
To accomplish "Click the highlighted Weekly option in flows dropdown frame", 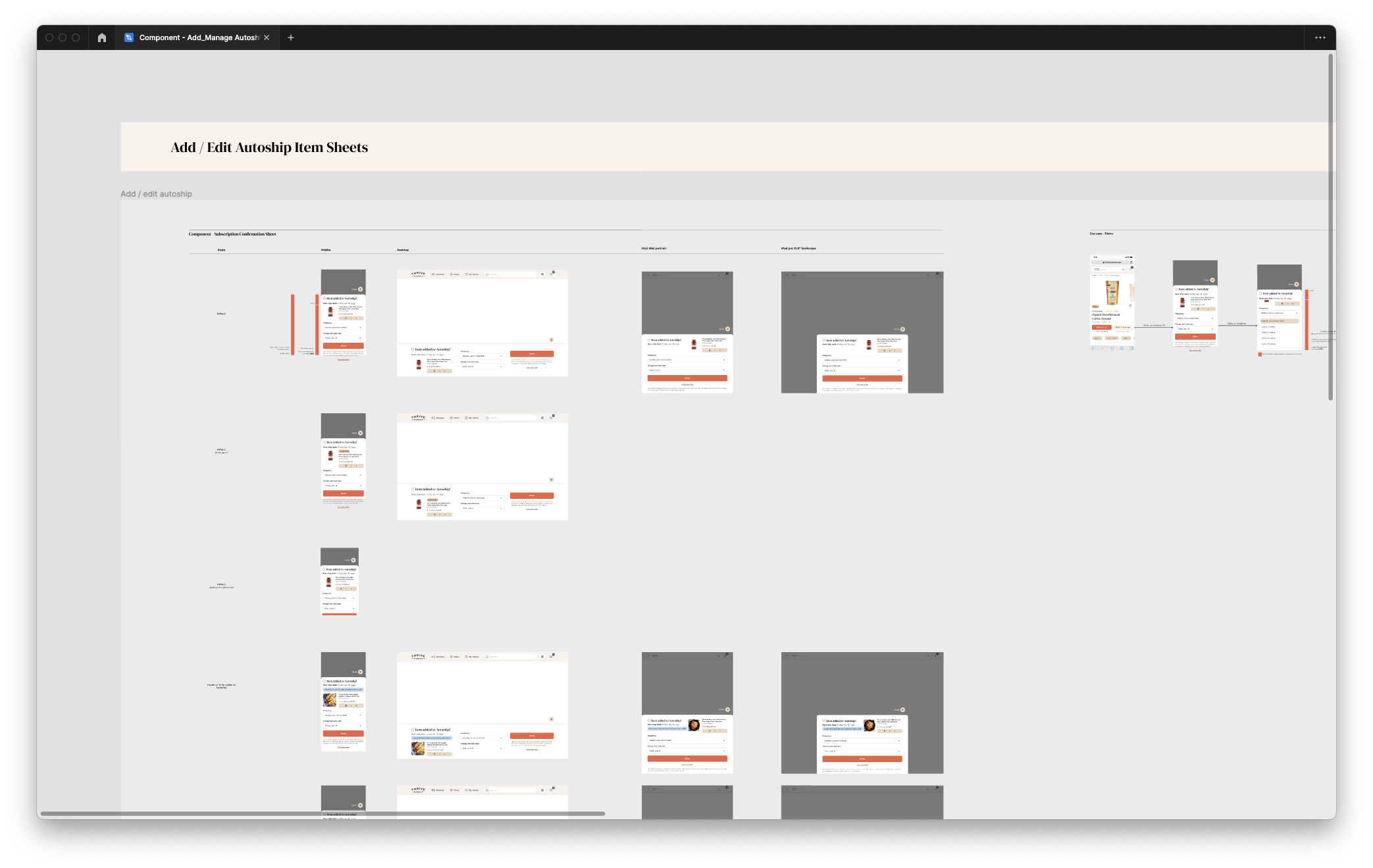I will click(x=1280, y=321).
